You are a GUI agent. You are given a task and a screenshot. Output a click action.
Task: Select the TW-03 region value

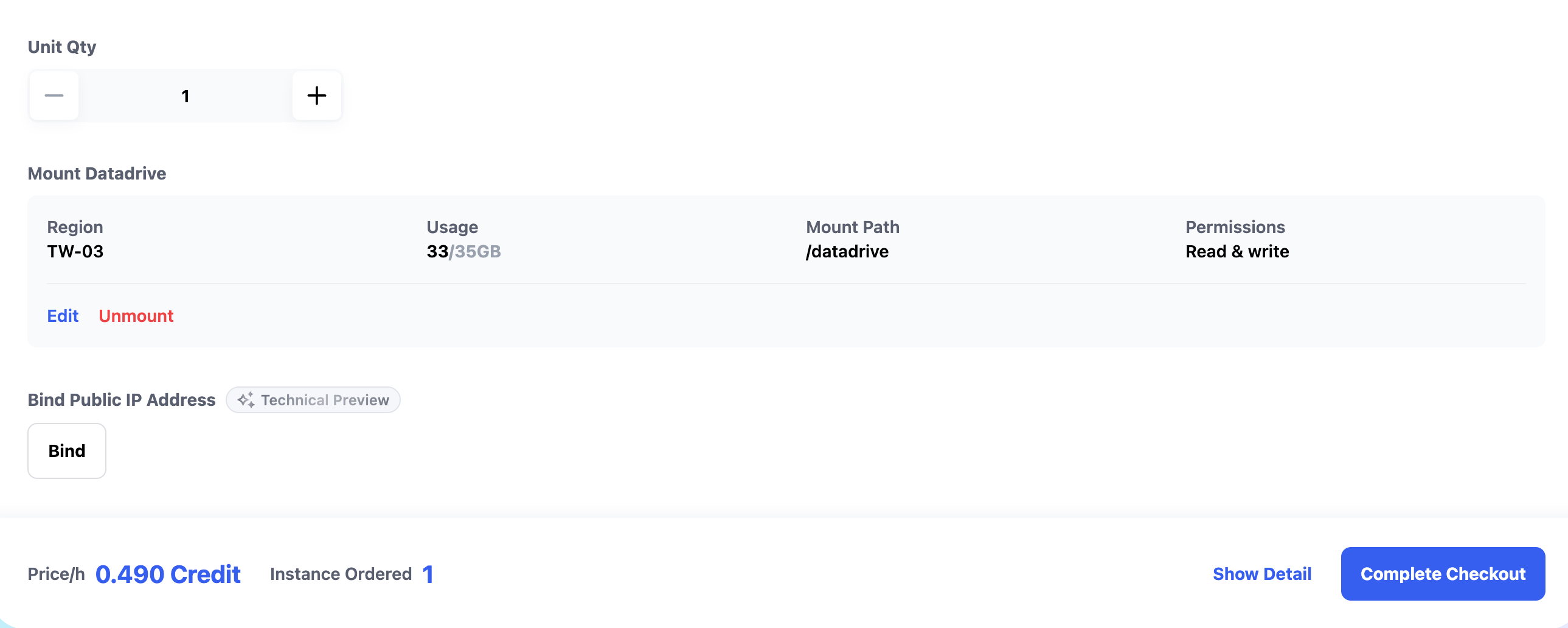tap(75, 251)
